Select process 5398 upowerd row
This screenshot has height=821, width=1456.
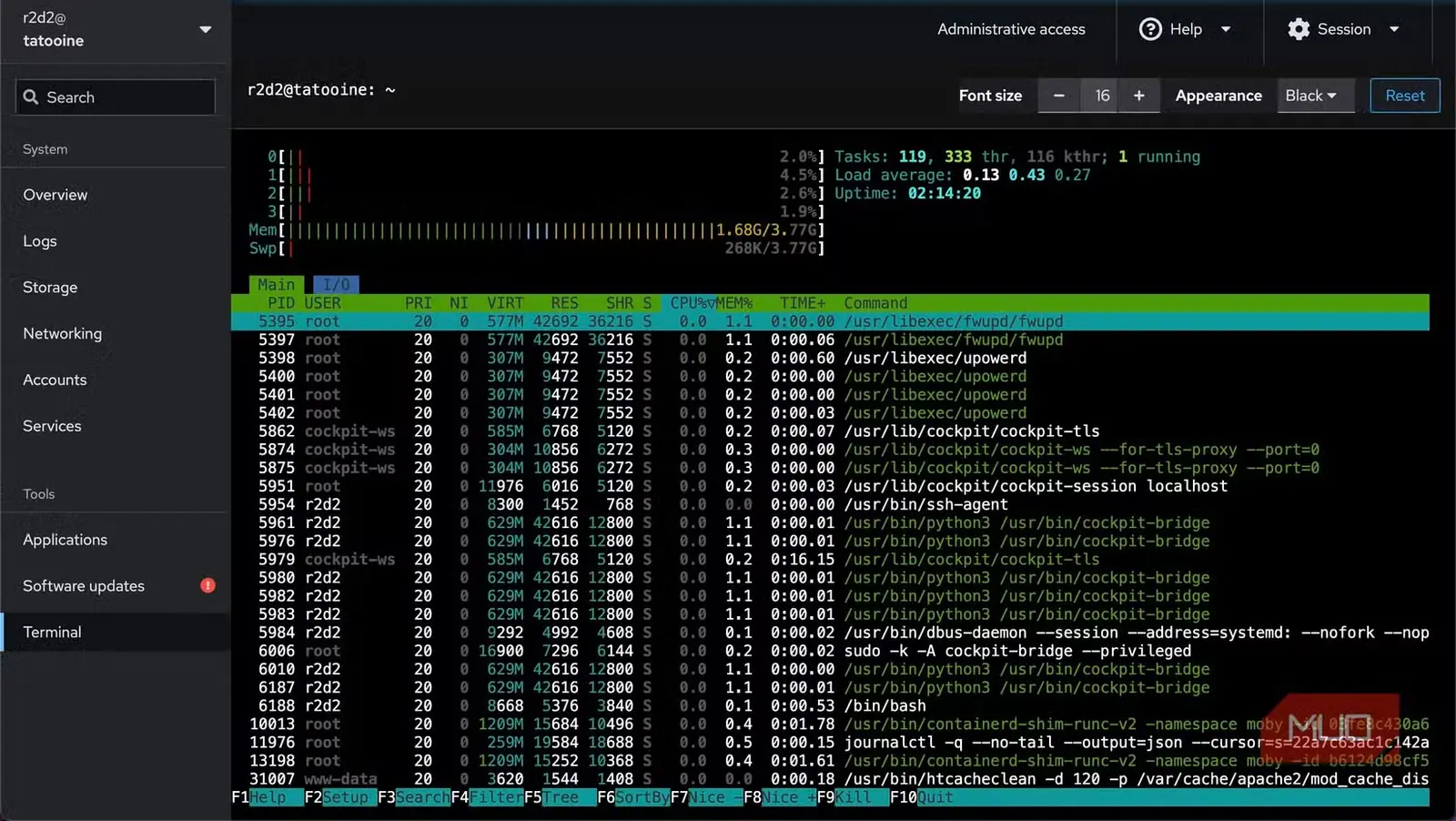[x=830, y=358]
